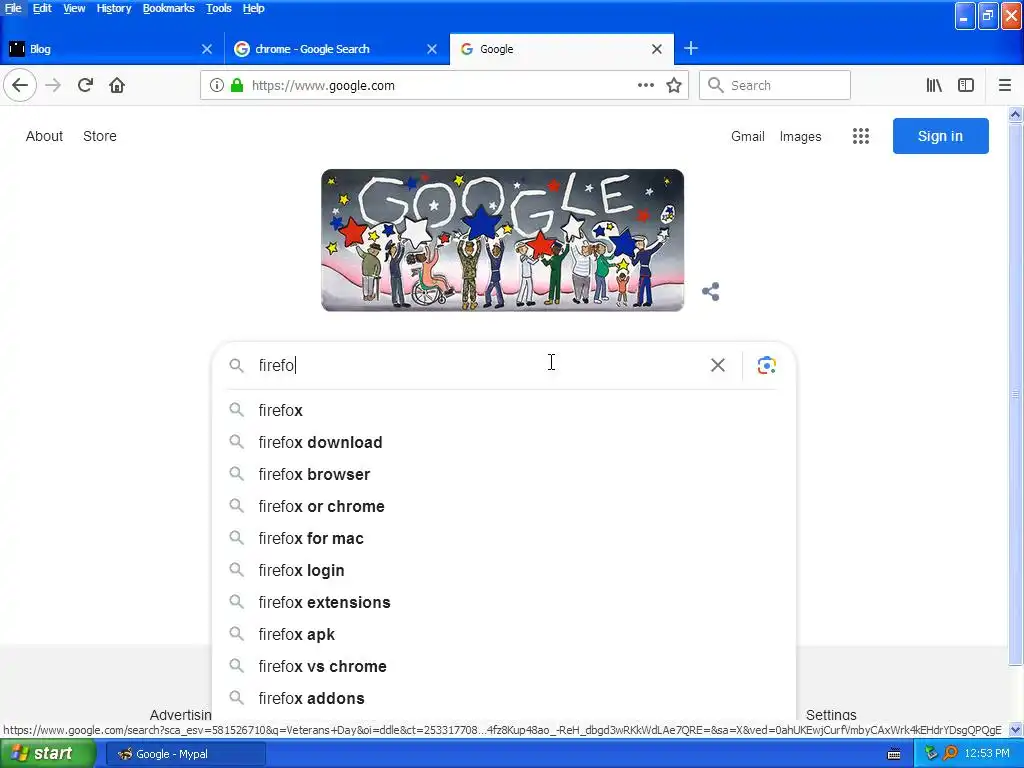Select the "firefox apk" suggestion

click(504, 634)
